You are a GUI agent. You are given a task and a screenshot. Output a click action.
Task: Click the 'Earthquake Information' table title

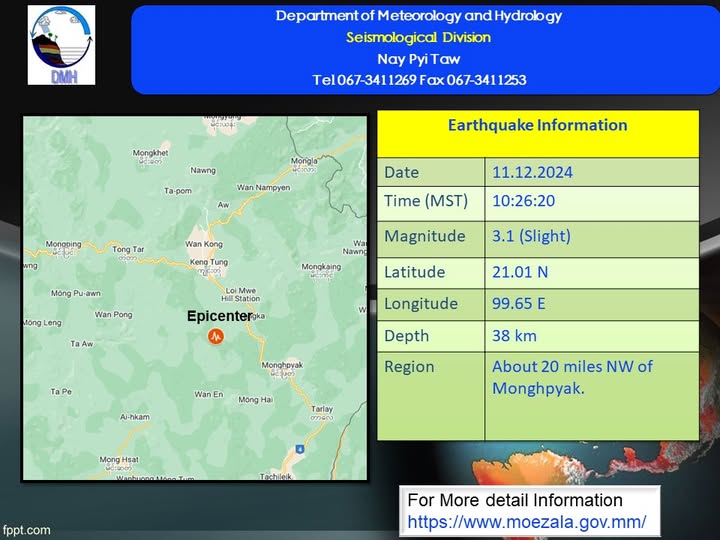[x=538, y=125]
